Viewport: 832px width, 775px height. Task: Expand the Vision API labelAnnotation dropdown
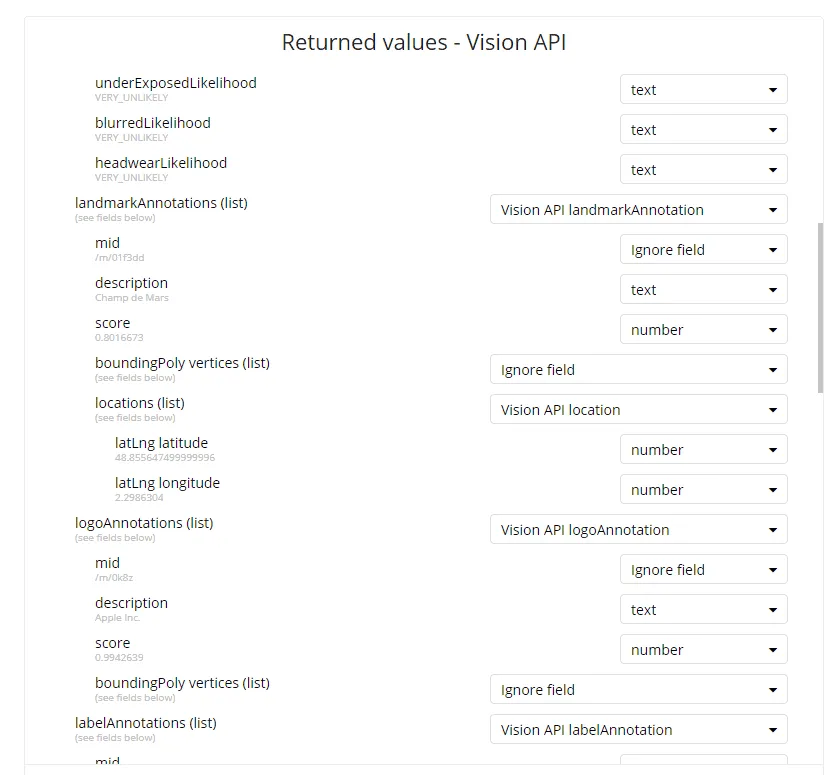pyautogui.click(x=638, y=730)
